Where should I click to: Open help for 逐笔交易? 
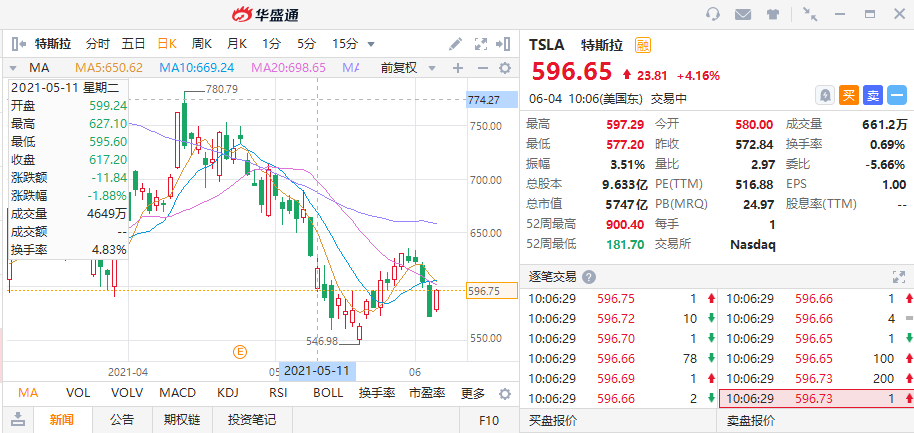(589, 277)
